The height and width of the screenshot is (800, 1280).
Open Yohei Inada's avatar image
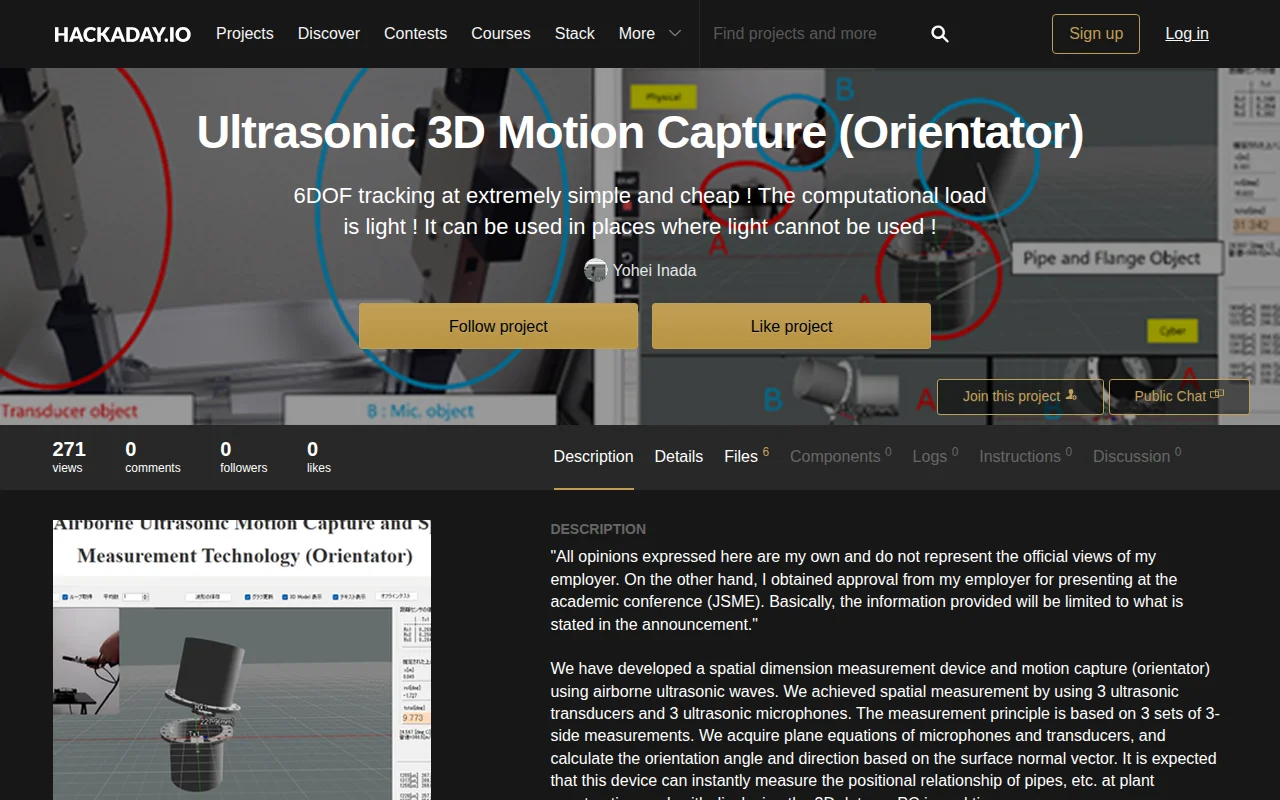(595, 270)
